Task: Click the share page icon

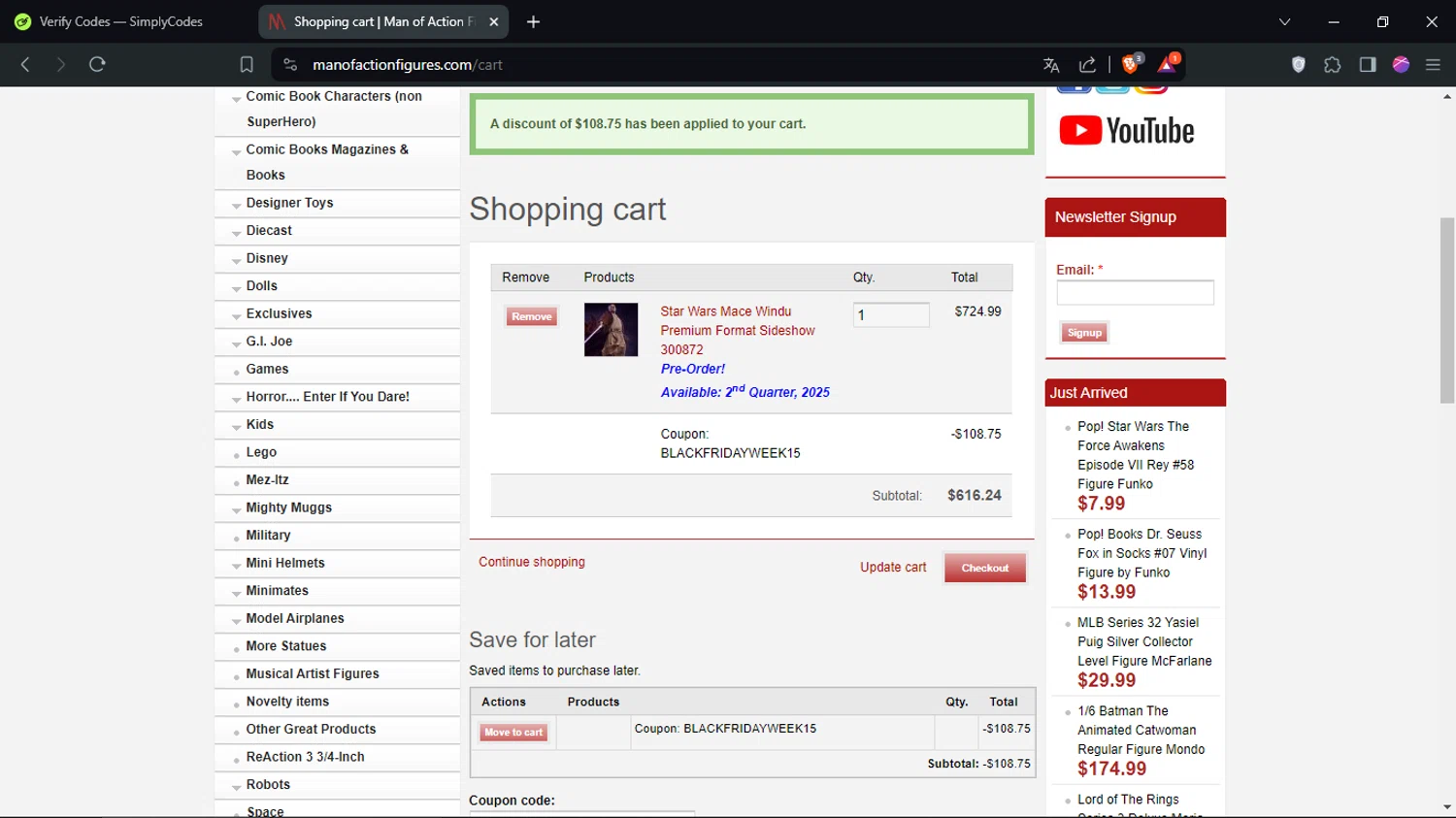Action: (x=1087, y=65)
